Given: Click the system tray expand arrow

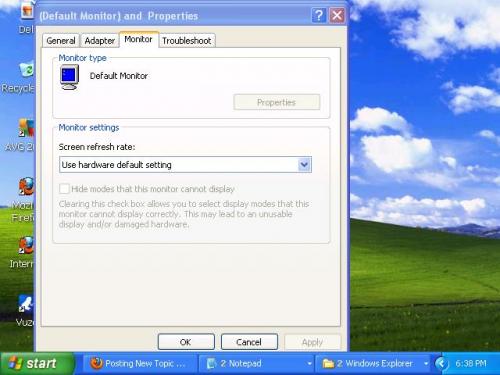Looking at the screenshot, I should (441, 363).
